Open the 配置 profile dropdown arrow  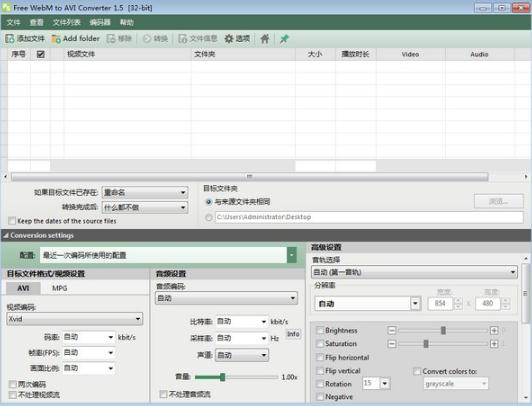[292, 255]
